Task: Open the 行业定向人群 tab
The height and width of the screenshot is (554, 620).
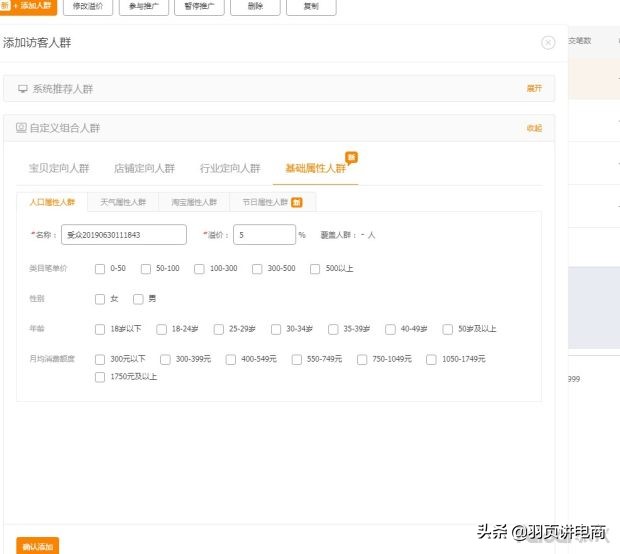Action: click(x=230, y=168)
